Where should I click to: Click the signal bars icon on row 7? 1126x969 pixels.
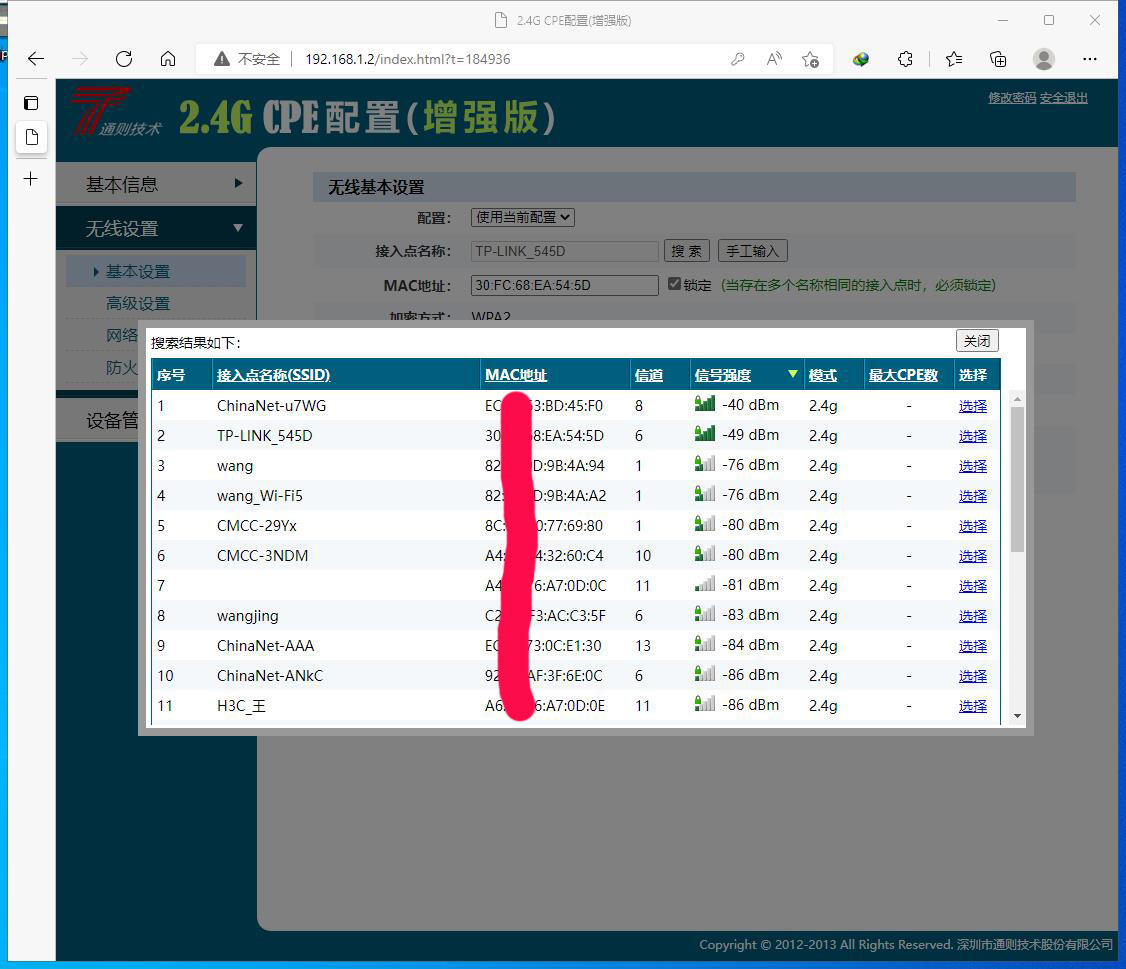[704, 584]
